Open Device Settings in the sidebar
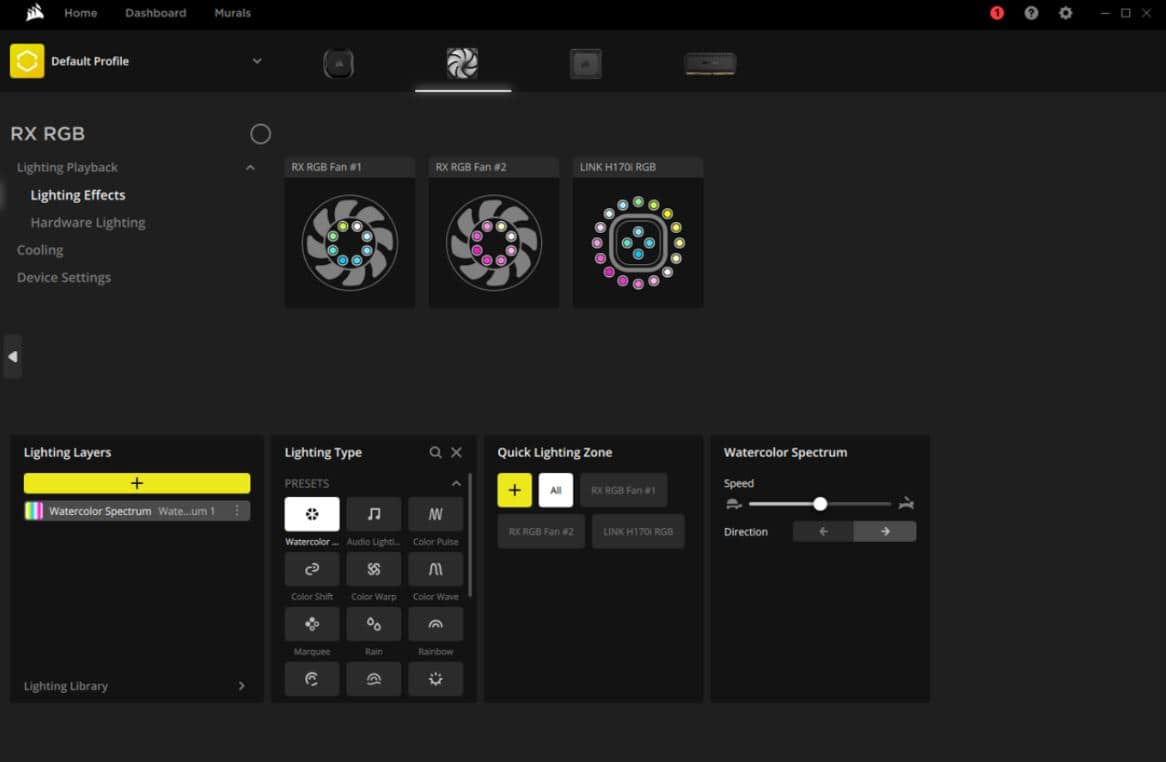Image resolution: width=1166 pixels, height=762 pixels. [64, 277]
